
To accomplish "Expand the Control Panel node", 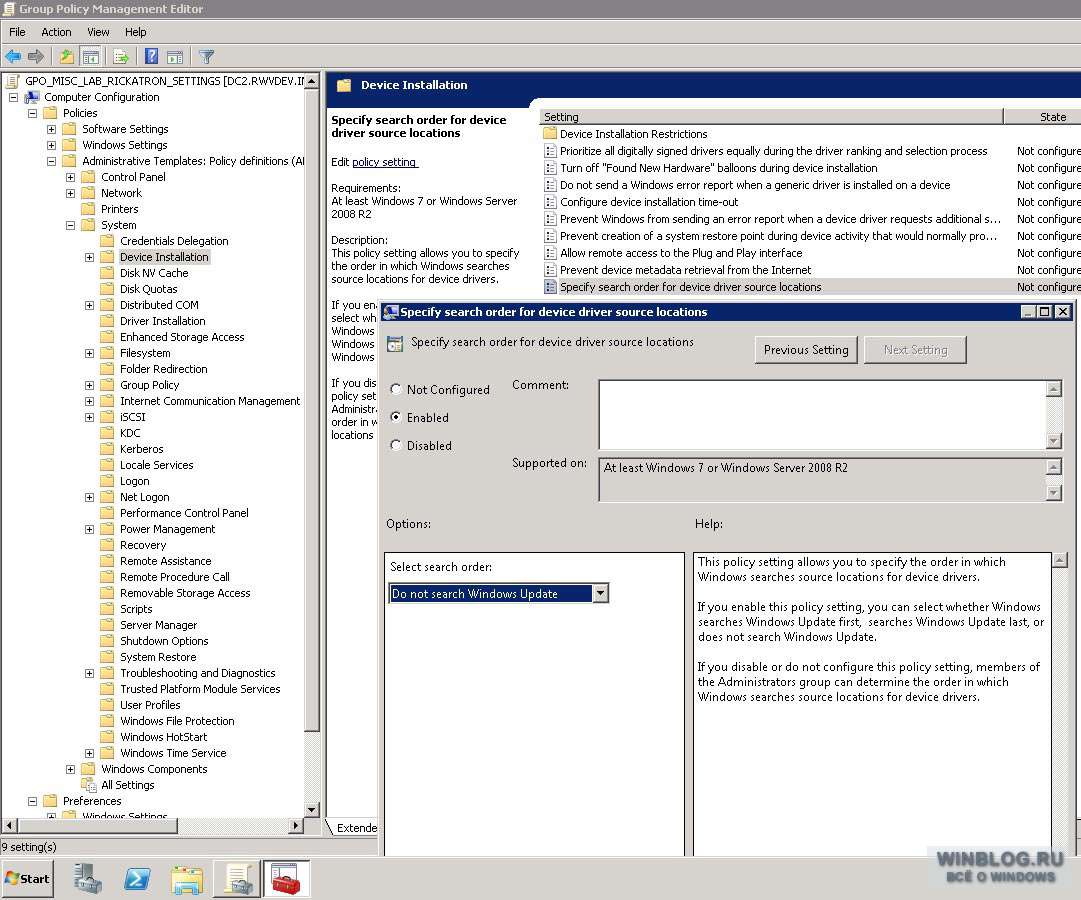I will [x=70, y=177].
